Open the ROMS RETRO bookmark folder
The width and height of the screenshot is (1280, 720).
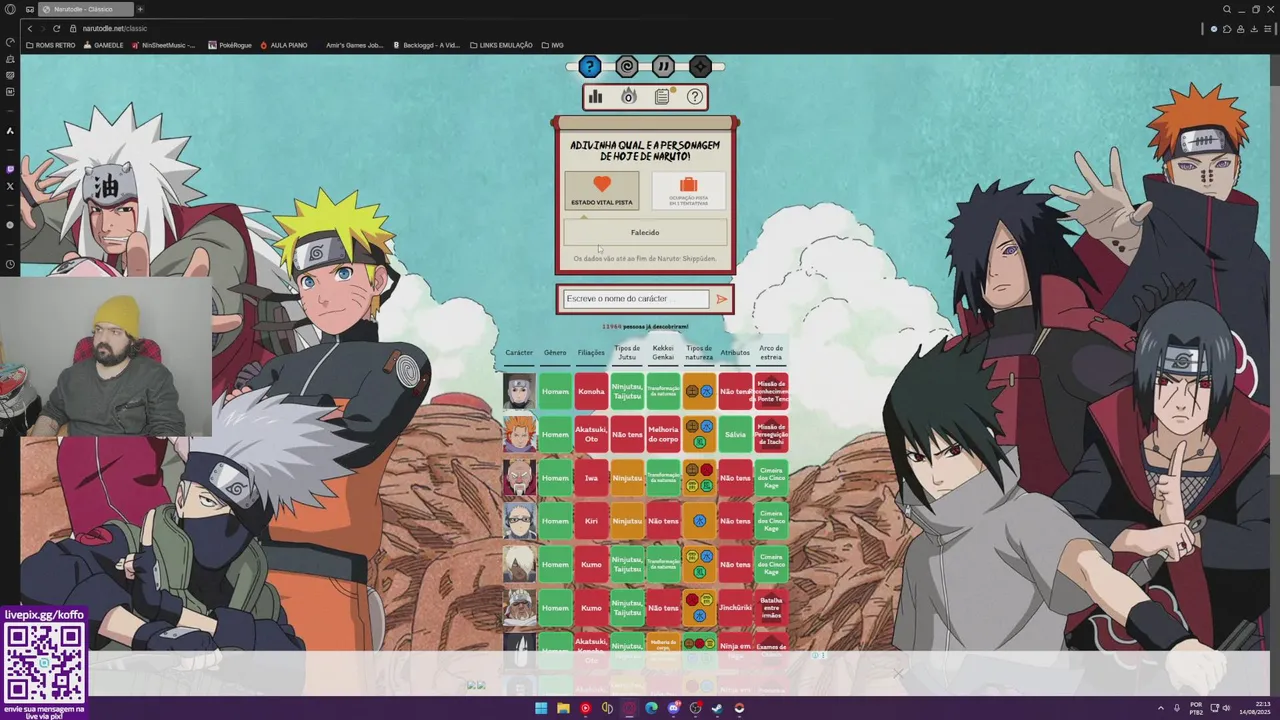coord(51,45)
